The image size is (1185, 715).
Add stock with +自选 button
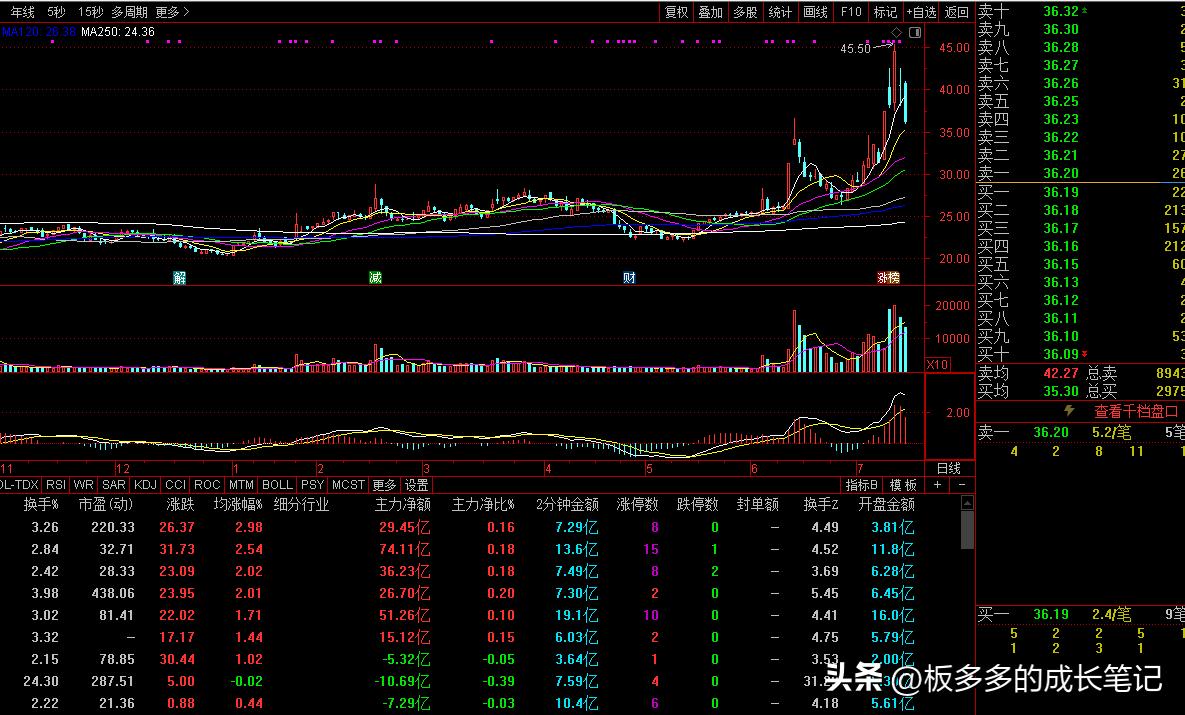tap(921, 12)
